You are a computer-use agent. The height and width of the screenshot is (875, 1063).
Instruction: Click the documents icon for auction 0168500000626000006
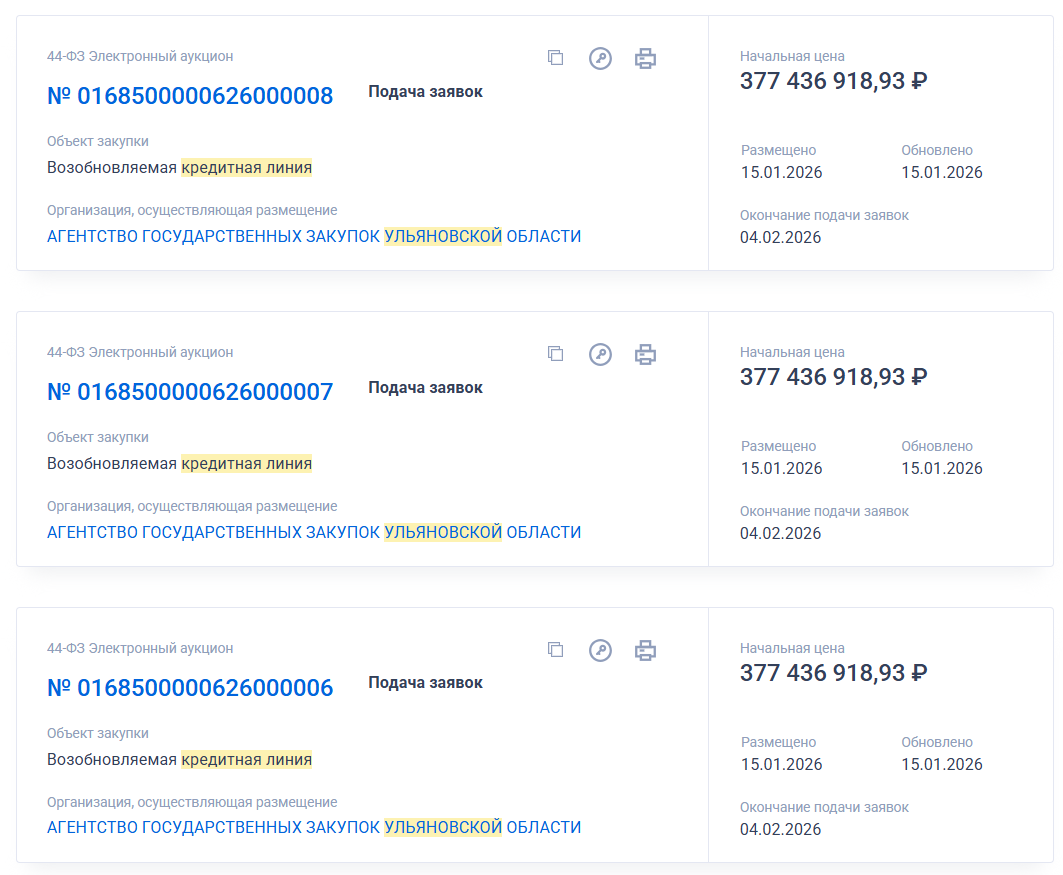555,650
